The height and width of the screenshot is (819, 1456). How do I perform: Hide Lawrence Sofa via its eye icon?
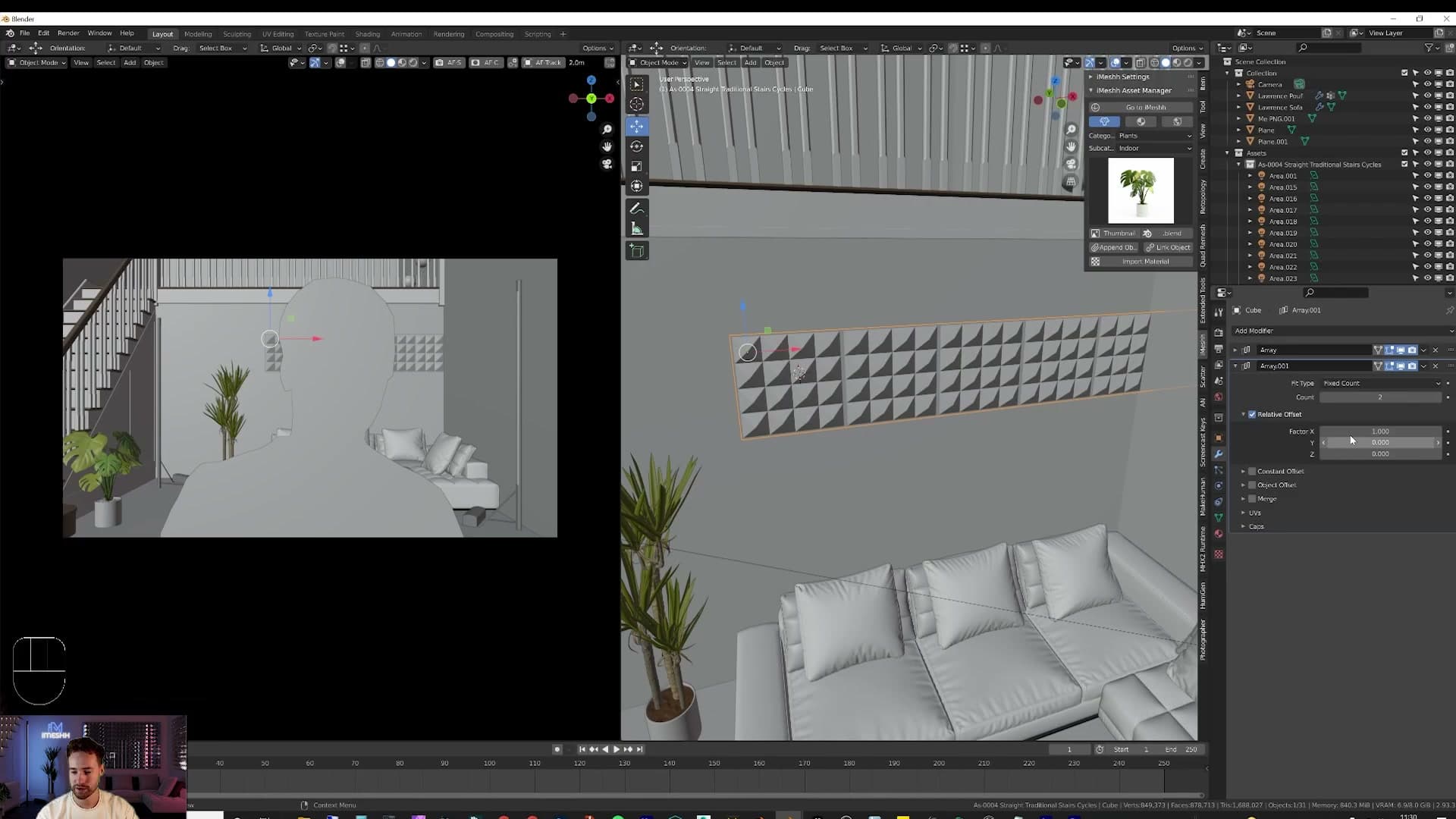1426,107
